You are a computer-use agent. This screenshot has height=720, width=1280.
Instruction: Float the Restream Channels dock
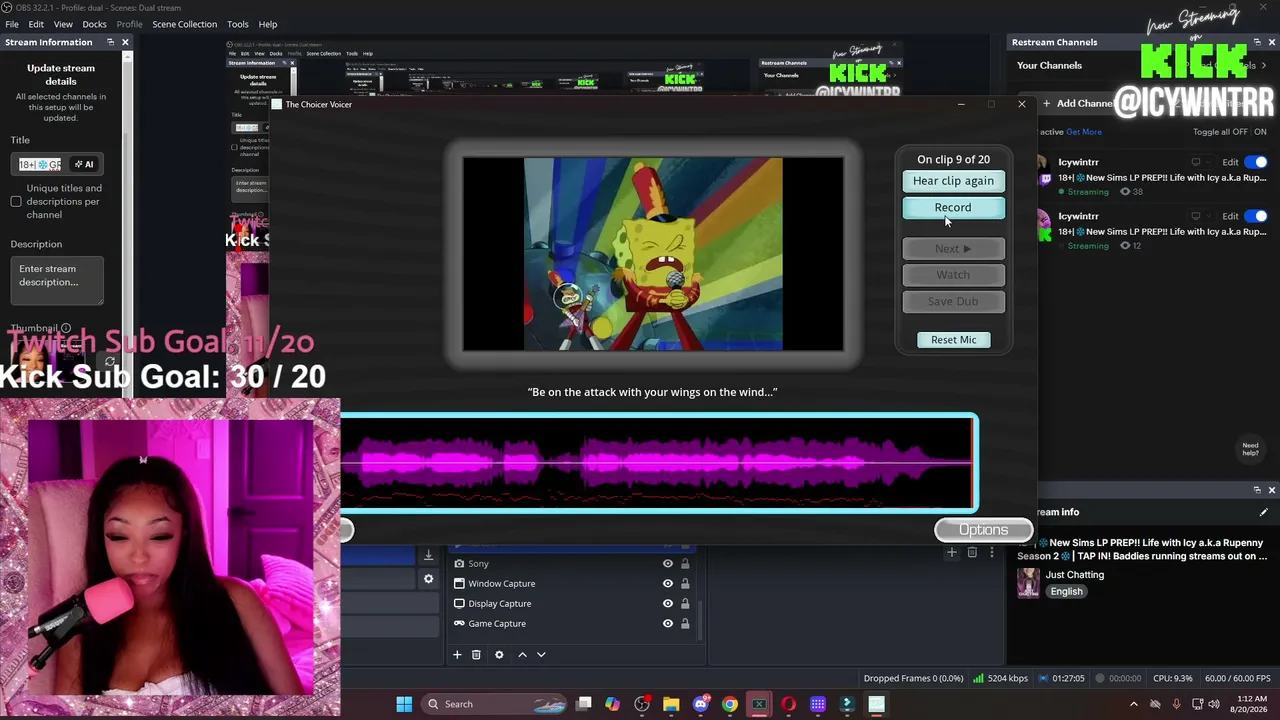[1257, 42]
